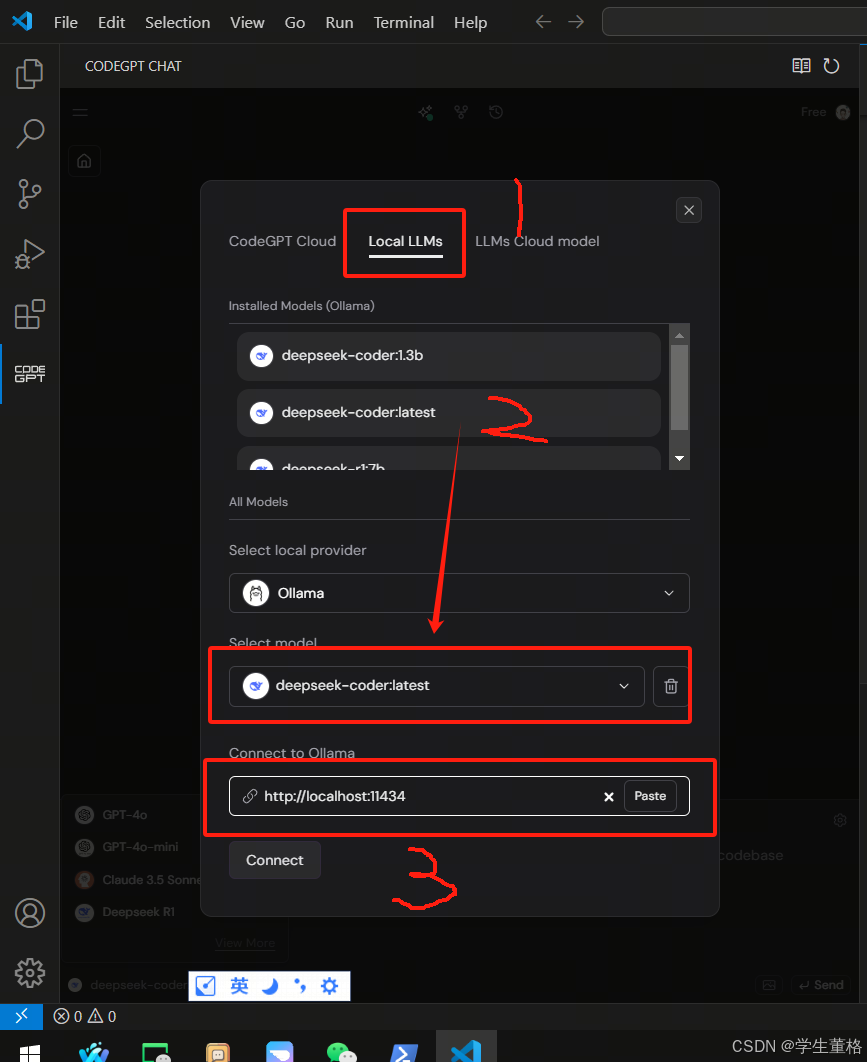Click the installed models scrollbar thumb
Screen dimensions: 867x1062
point(679,387)
